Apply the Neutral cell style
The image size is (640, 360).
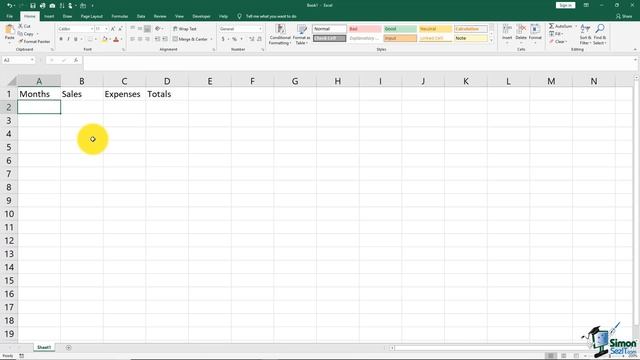click(436, 29)
